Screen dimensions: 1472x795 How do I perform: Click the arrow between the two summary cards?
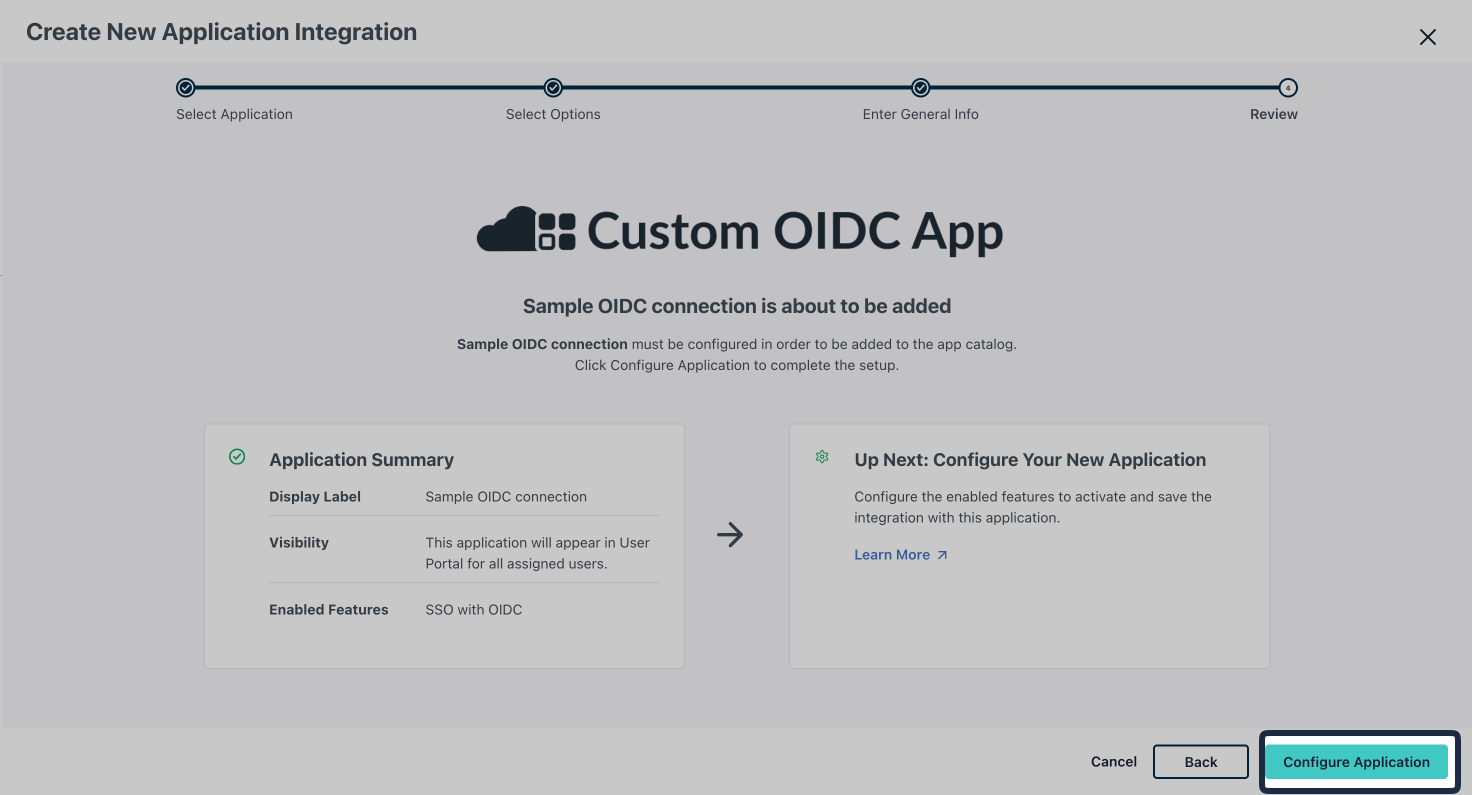pyautogui.click(x=730, y=535)
